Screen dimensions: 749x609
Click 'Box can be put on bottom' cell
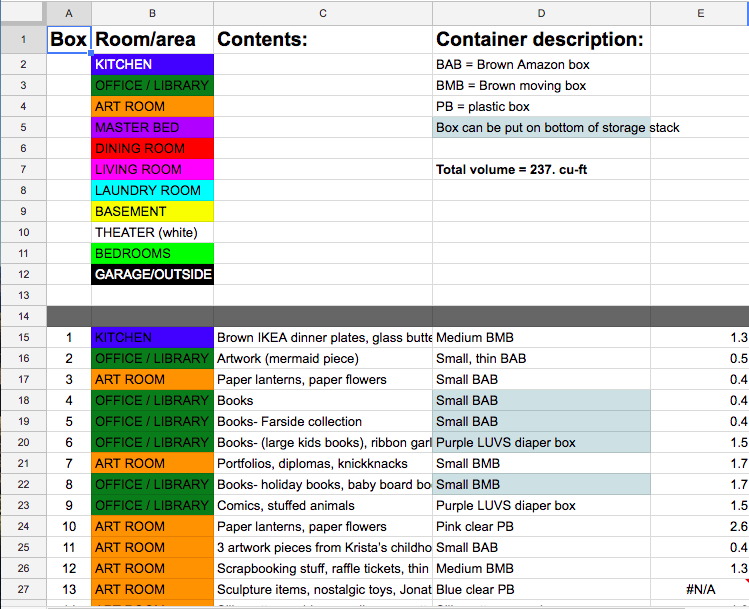(541, 128)
